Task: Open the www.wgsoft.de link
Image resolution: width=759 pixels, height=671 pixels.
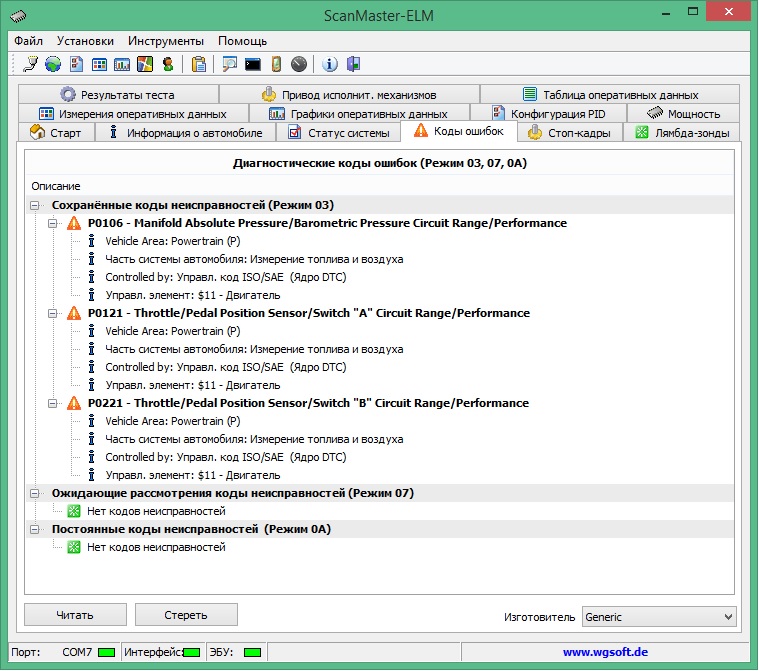Action: (x=605, y=652)
